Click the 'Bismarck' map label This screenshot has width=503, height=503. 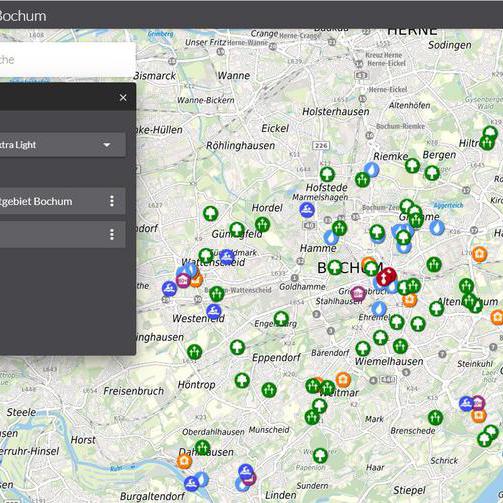[154, 76]
